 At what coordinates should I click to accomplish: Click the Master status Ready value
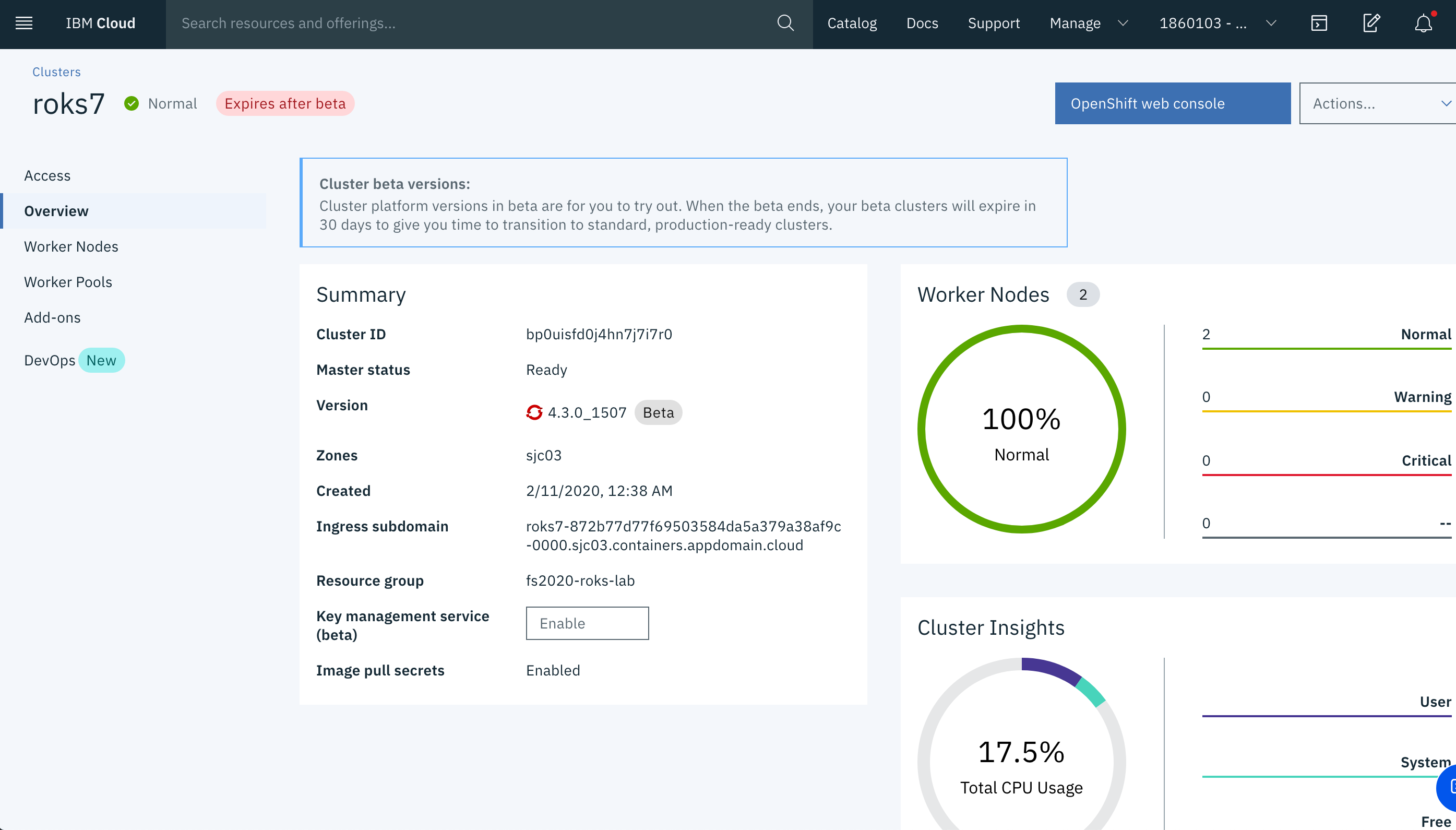[546, 370]
